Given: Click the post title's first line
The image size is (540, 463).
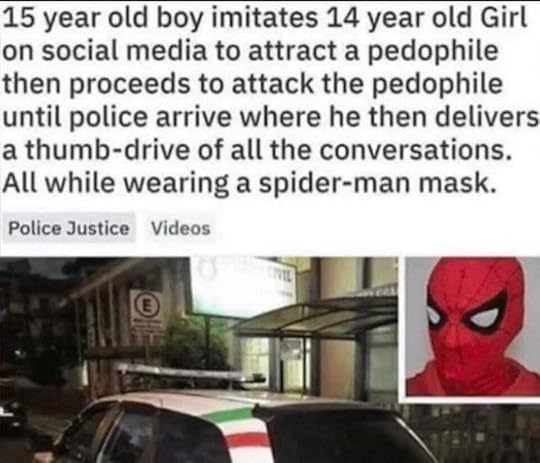Looking at the screenshot, I should point(264,18).
